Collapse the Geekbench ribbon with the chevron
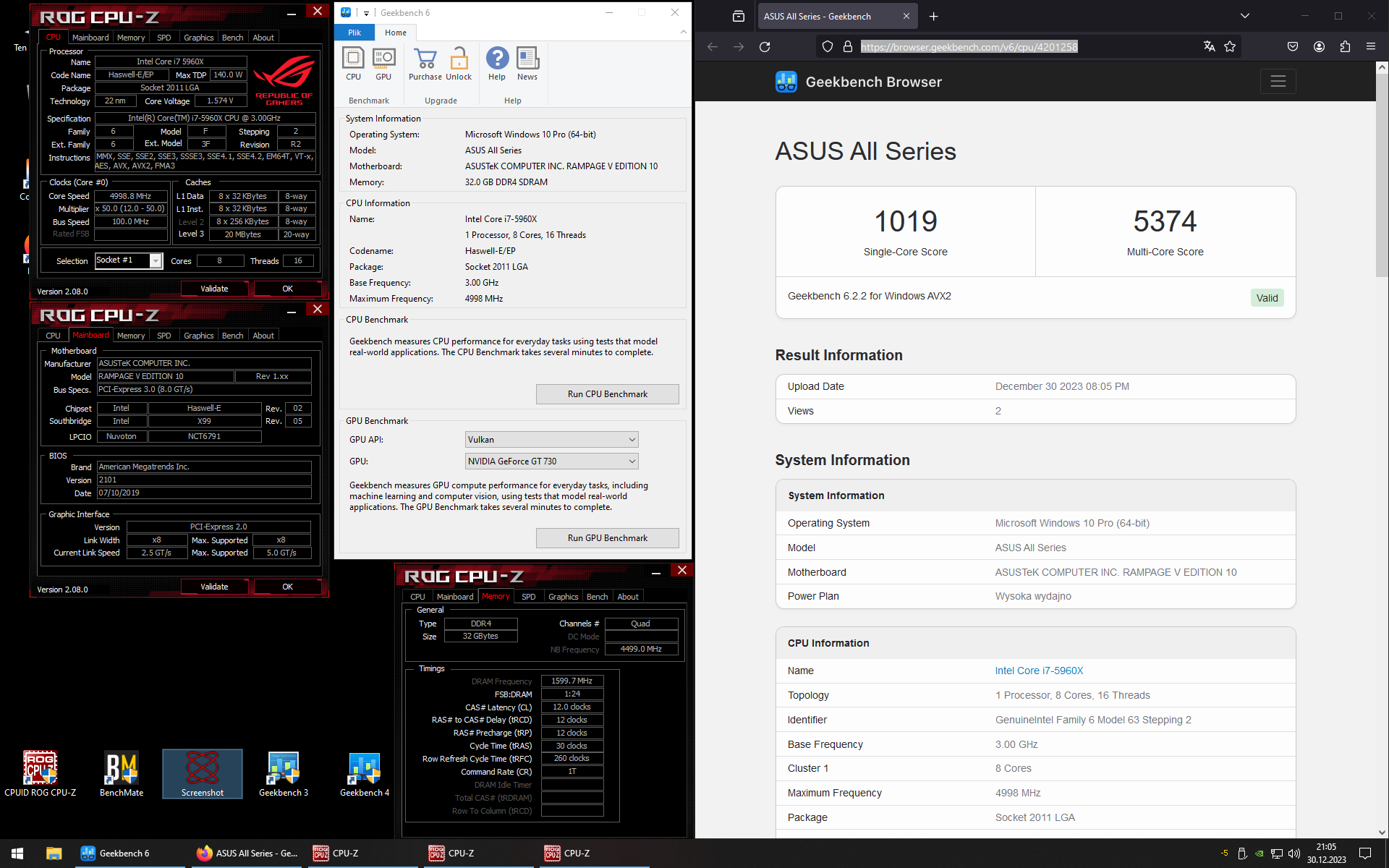This screenshot has width=1389, height=868. 683,32
